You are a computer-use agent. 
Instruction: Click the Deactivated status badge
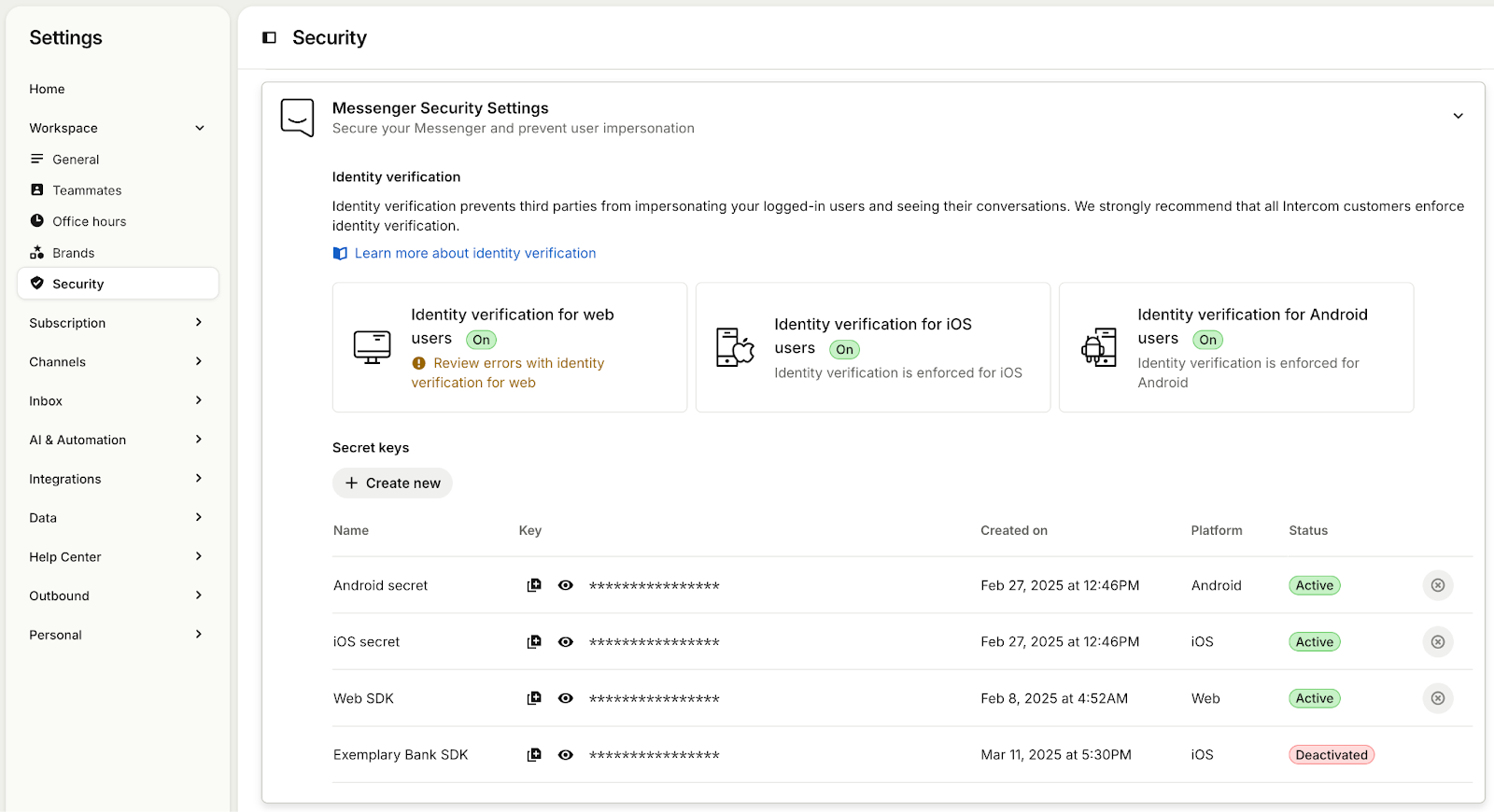[1332, 754]
